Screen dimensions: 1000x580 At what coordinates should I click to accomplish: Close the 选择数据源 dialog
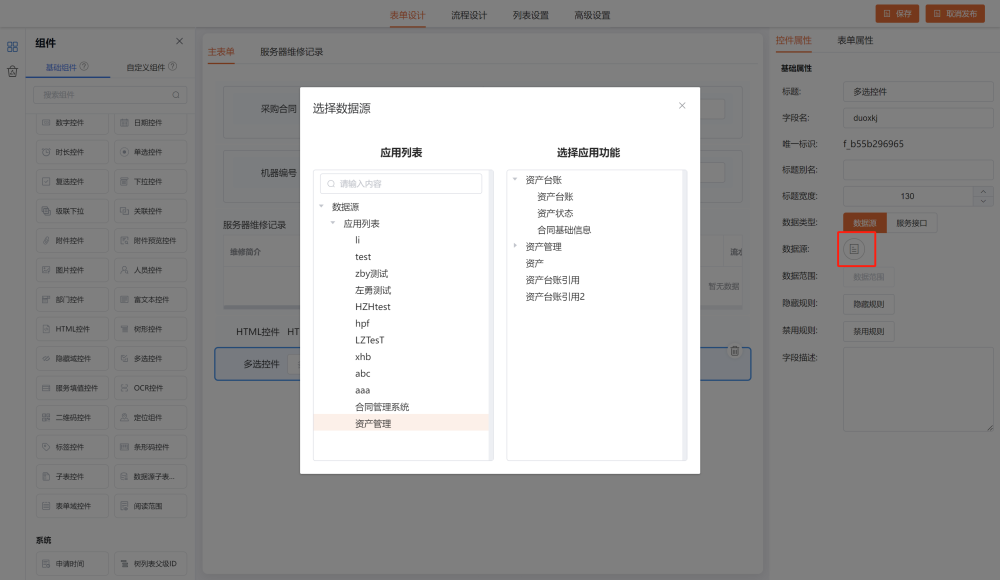[x=682, y=105]
